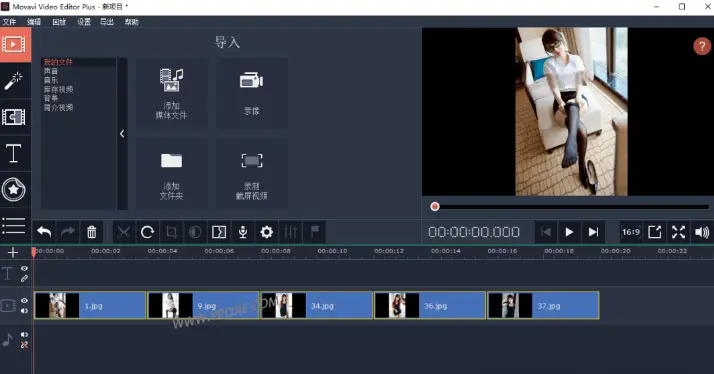Click the Delete trash can icon

(x=92, y=232)
